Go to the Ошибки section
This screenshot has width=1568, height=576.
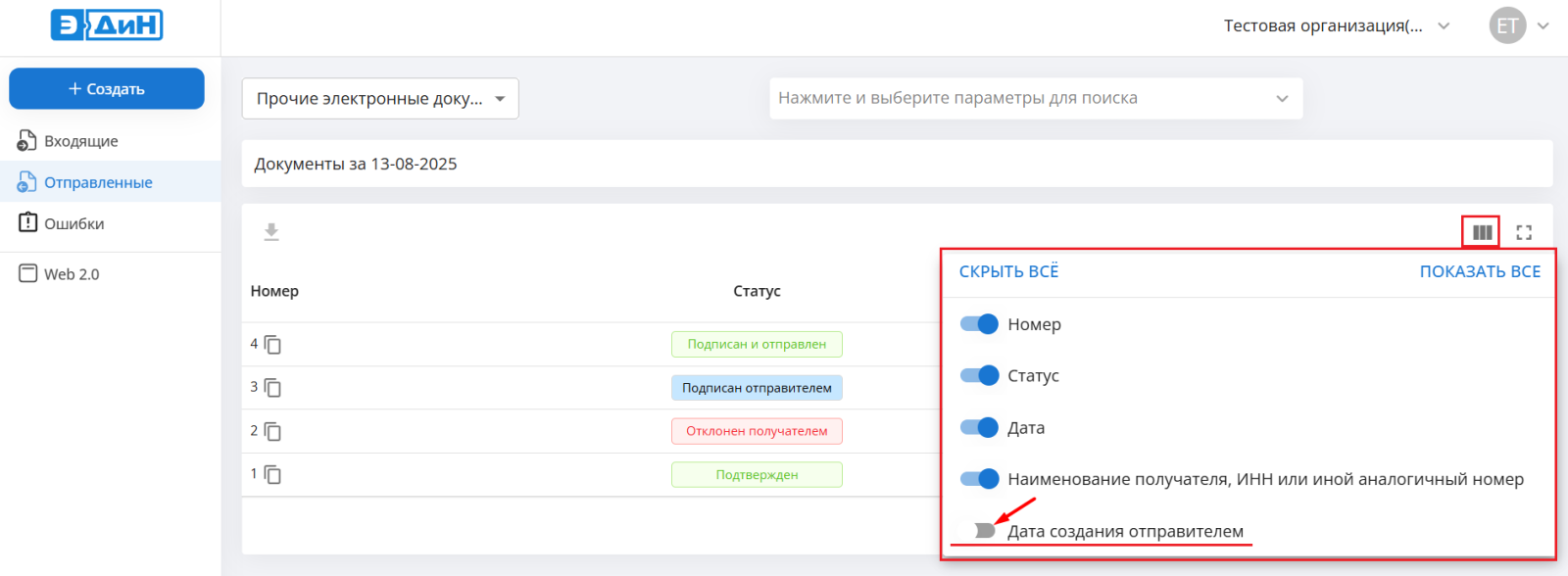[x=73, y=223]
